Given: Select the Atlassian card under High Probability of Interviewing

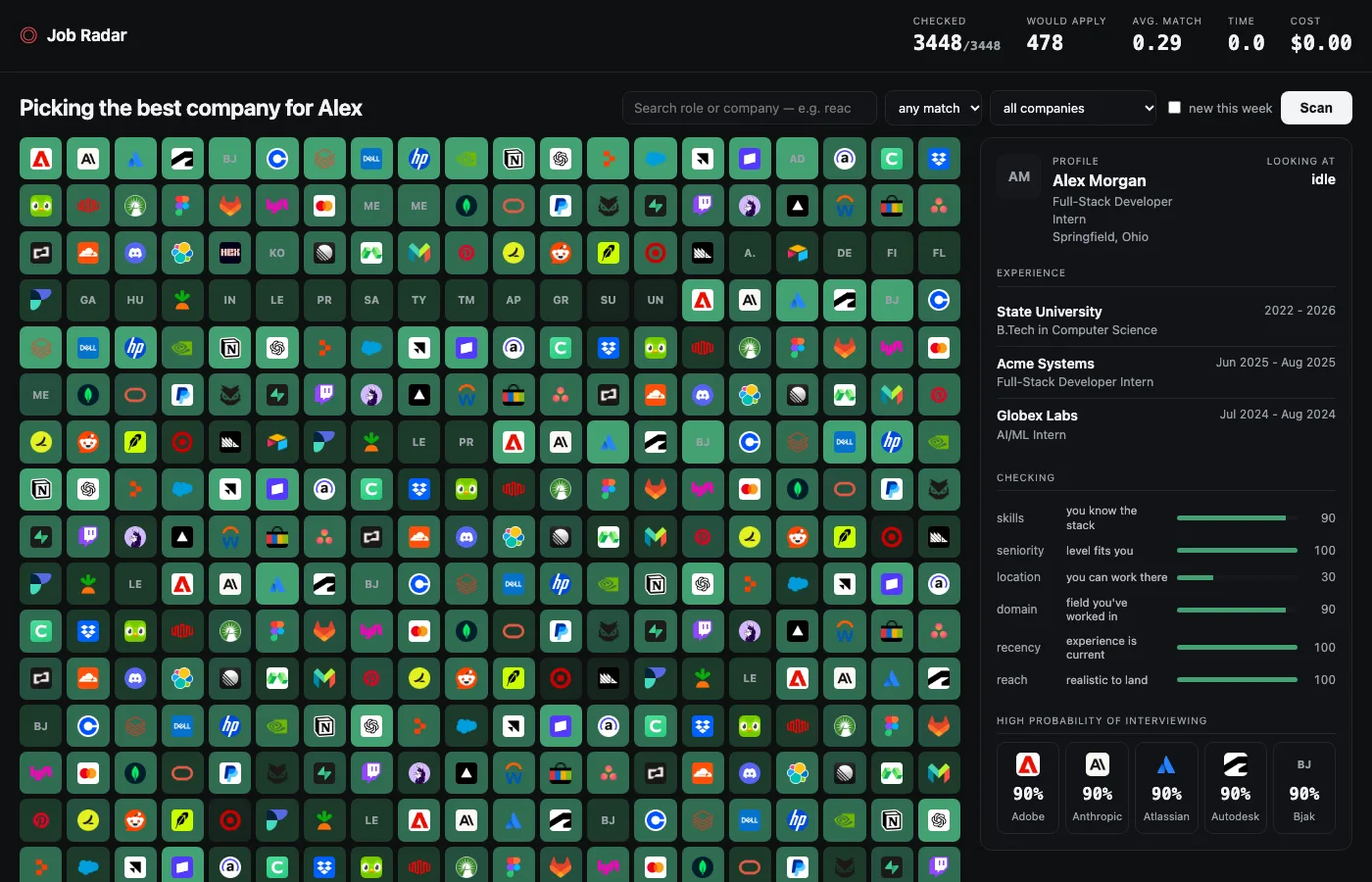Looking at the screenshot, I should tap(1166, 788).
